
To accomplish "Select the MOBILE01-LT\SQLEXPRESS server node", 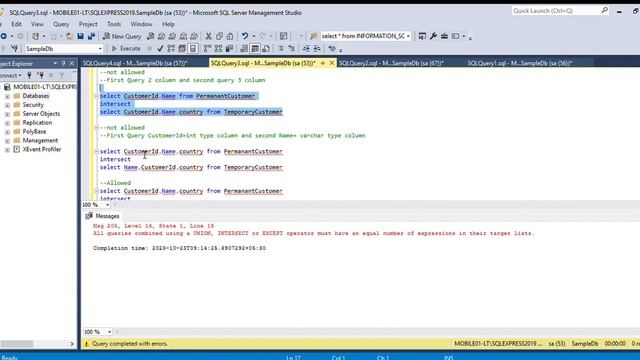I will [44, 87].
